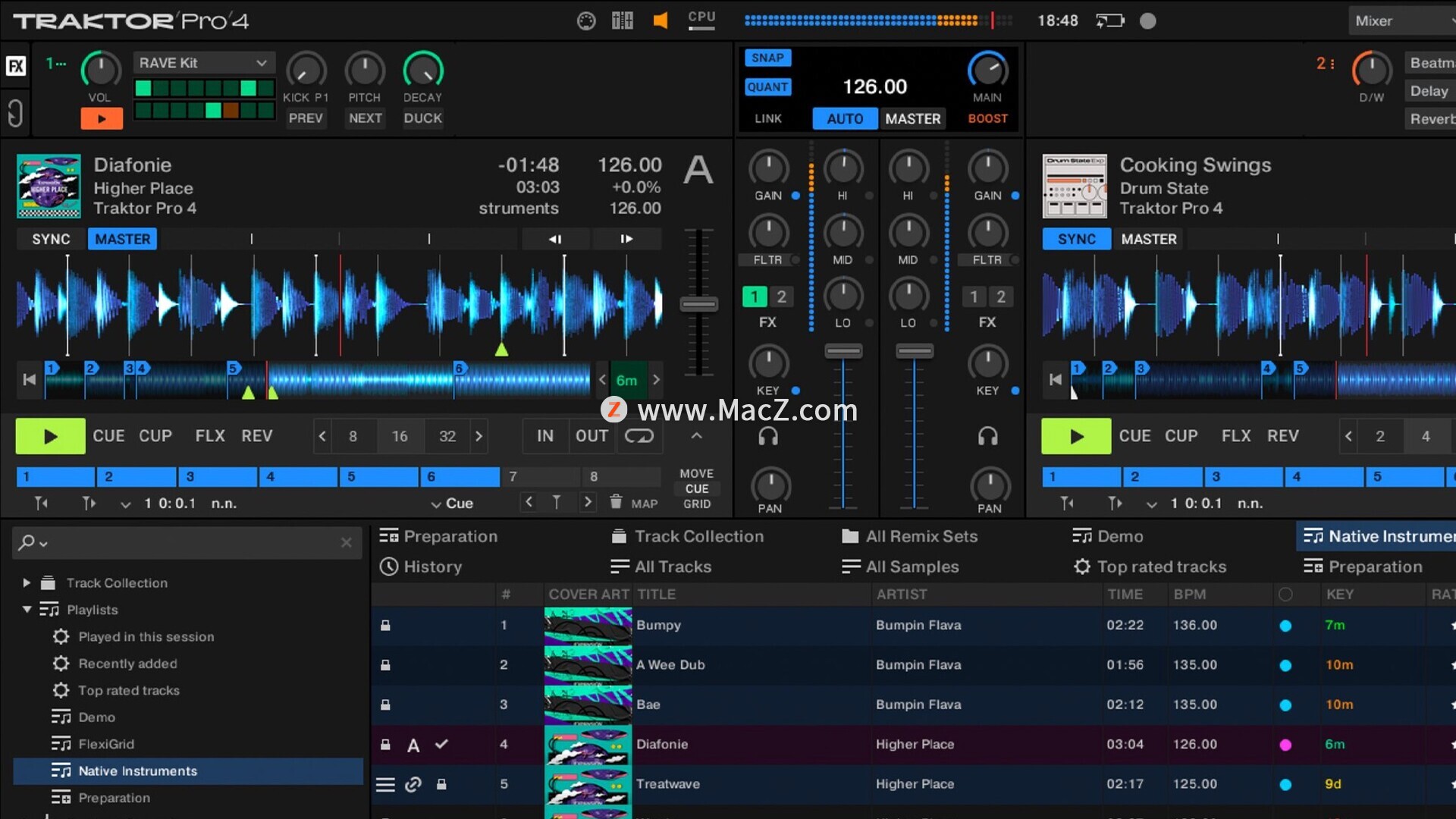Toggle AUTO master clock mode

pos(845,119)
